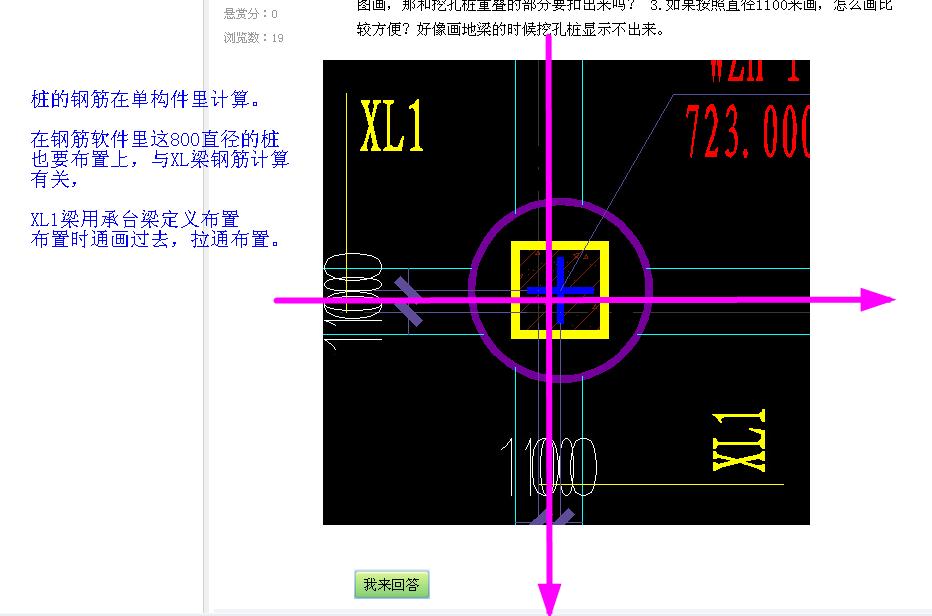Click the 1100 dimension left of the pile
This screenshot has height=616, width=932.
pos(353,301)
